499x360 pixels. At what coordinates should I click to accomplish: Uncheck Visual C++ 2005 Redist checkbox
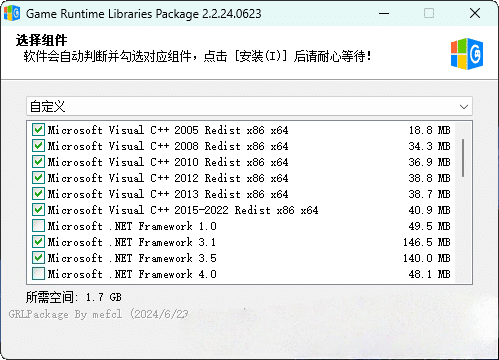38,130
